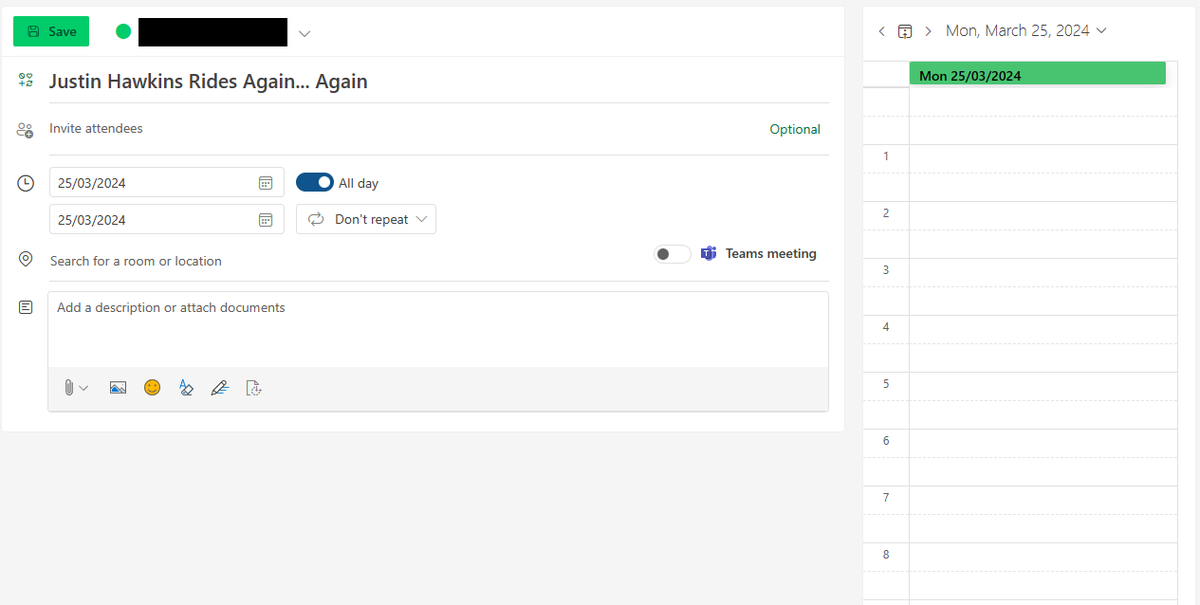
Task: Edit the title Justin Hawkins Rides Again
Action: pos(208,82)
